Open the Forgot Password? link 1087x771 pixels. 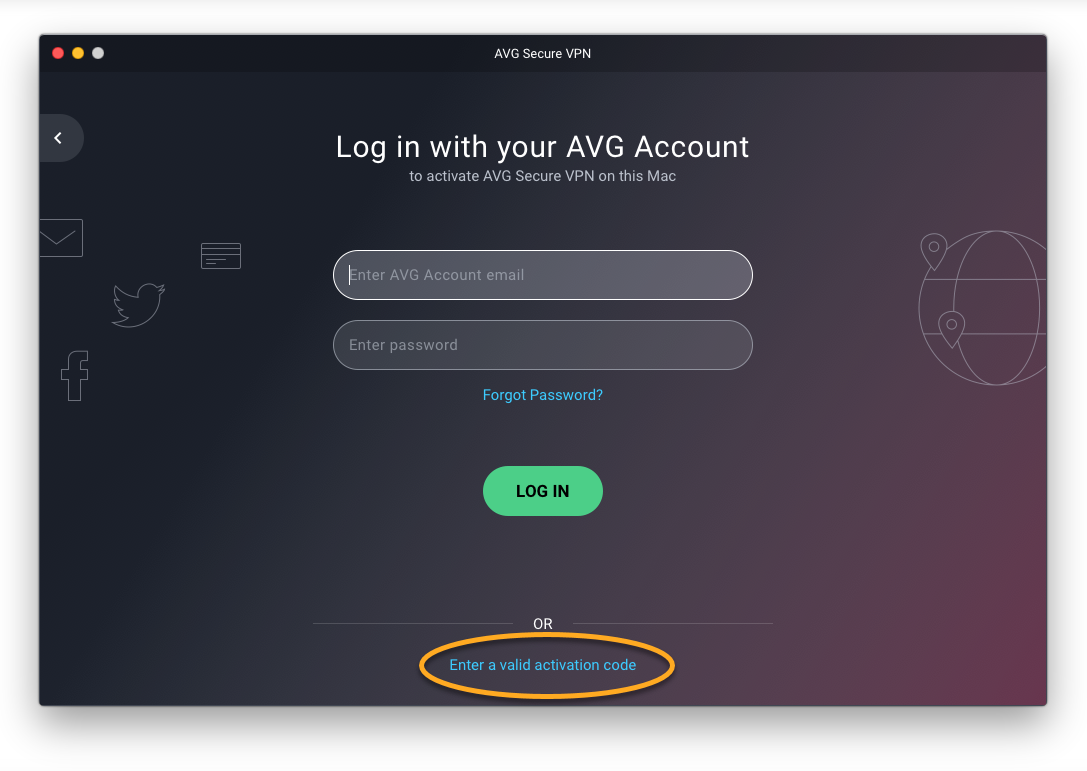click(x=543, y=395)
